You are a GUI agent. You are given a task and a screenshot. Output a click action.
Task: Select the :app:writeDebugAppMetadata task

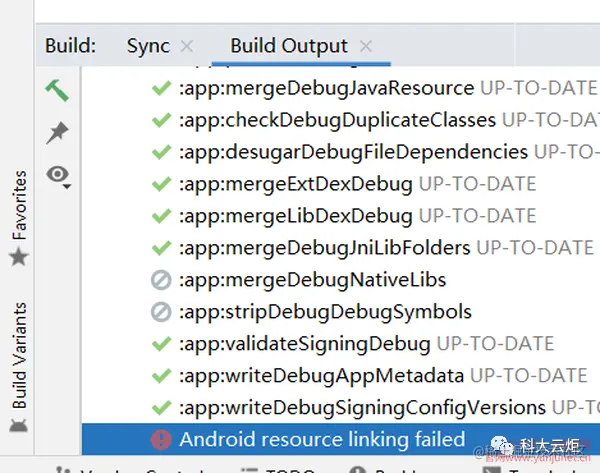click(x=321, y=375)
